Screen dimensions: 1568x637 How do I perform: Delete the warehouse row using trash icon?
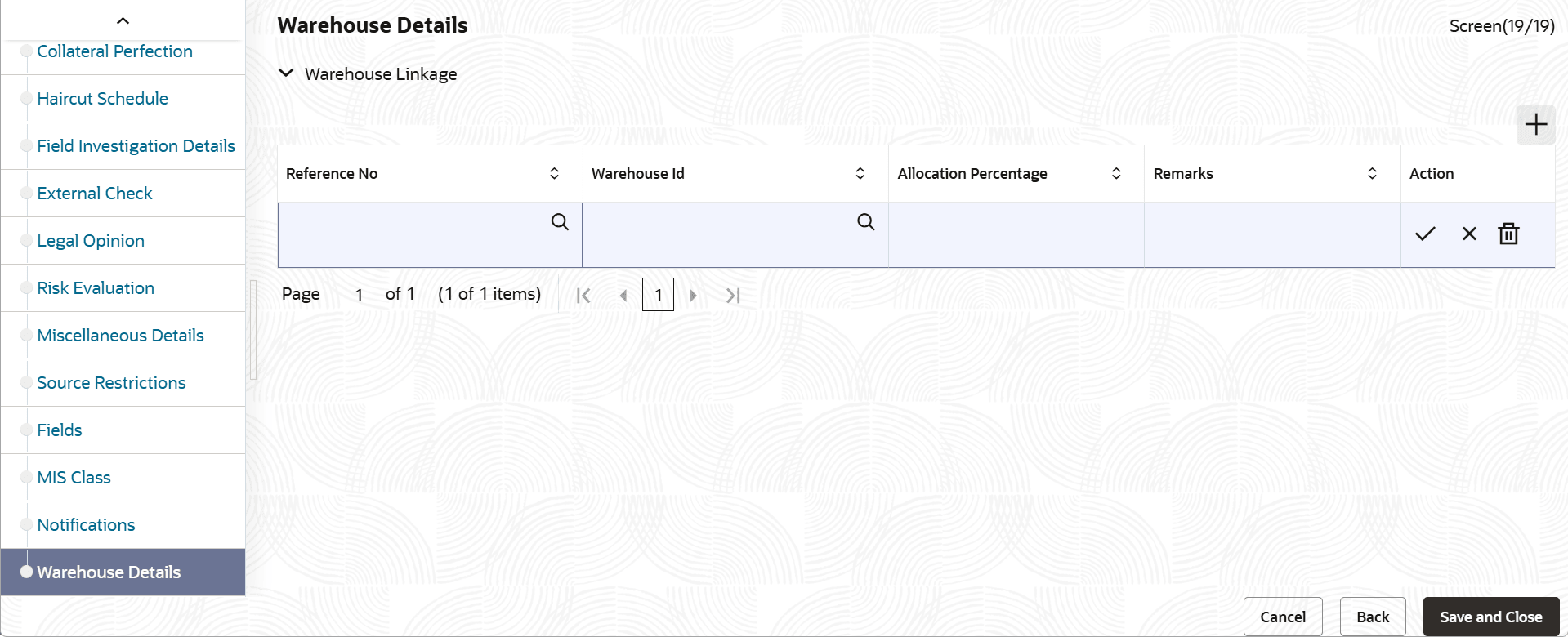click(1508, 234)
